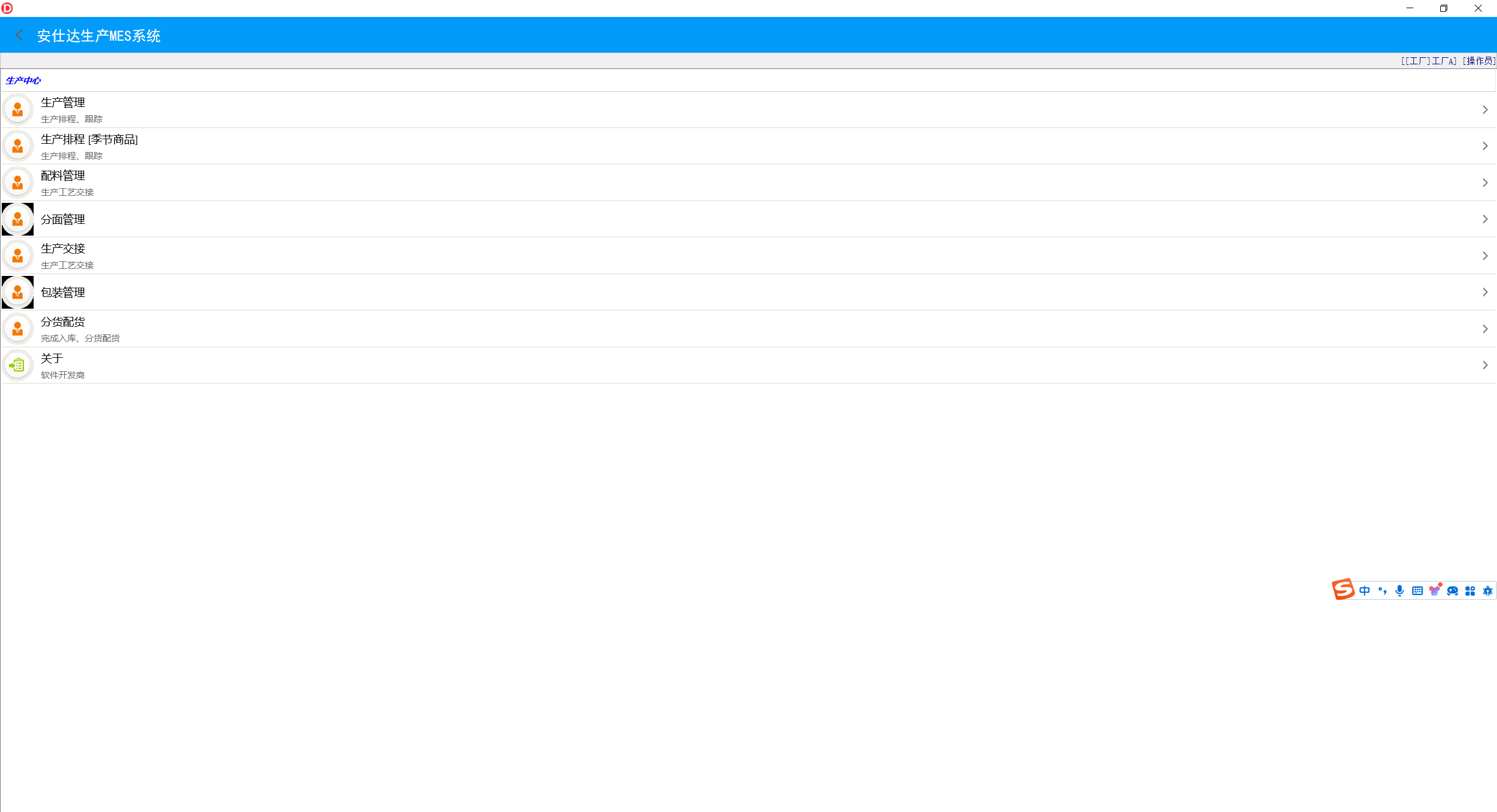The width and height of the screenshot is (1497, 812).
Task: Click 生产中心 section header
Action: click(x=23, y=81)
